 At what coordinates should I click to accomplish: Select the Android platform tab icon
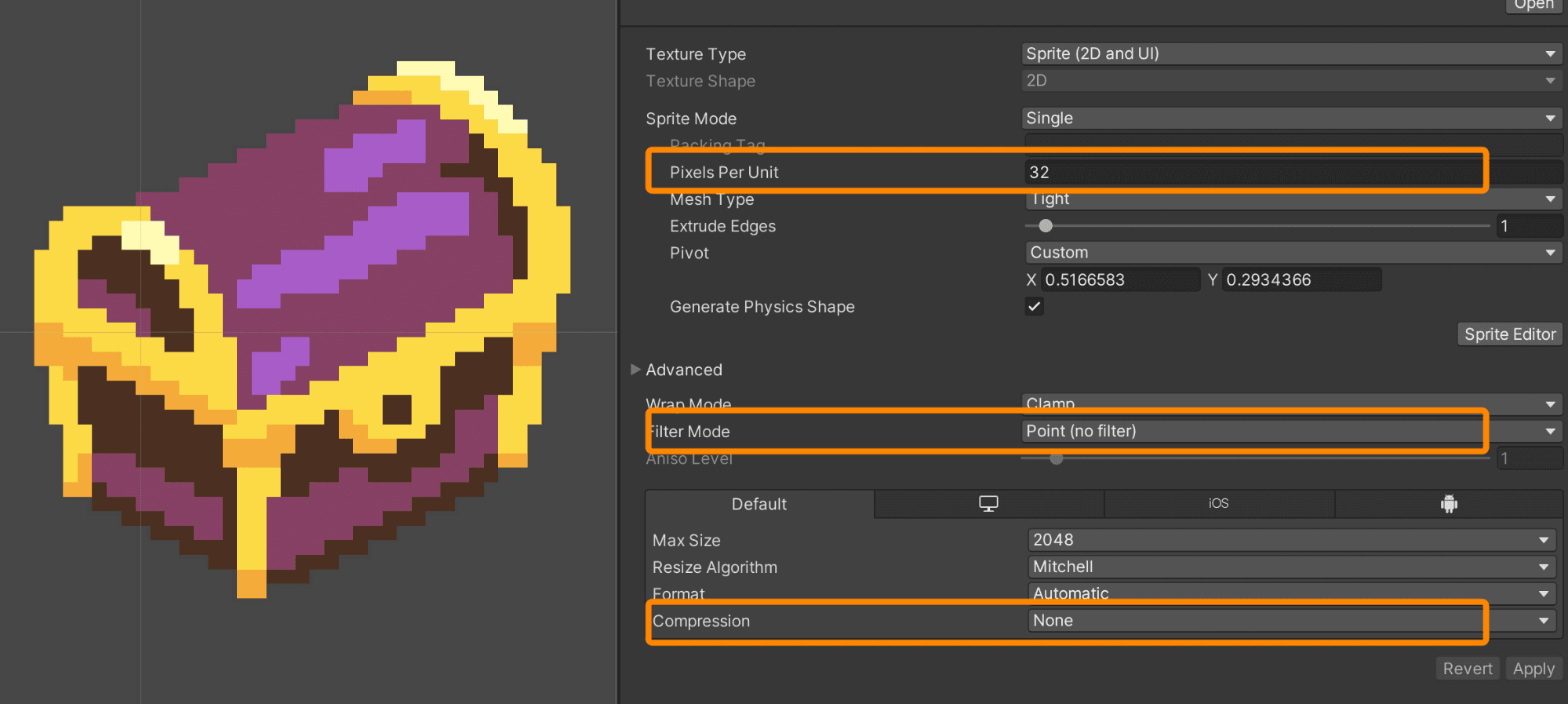[1449, 504]
